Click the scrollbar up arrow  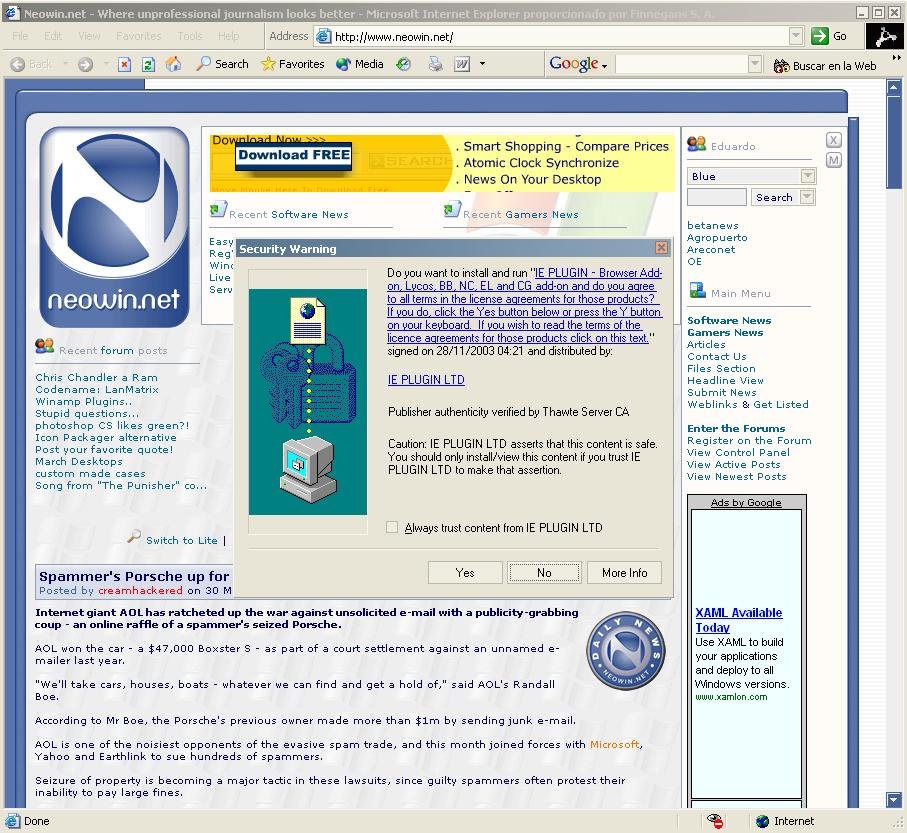point(894,87)
